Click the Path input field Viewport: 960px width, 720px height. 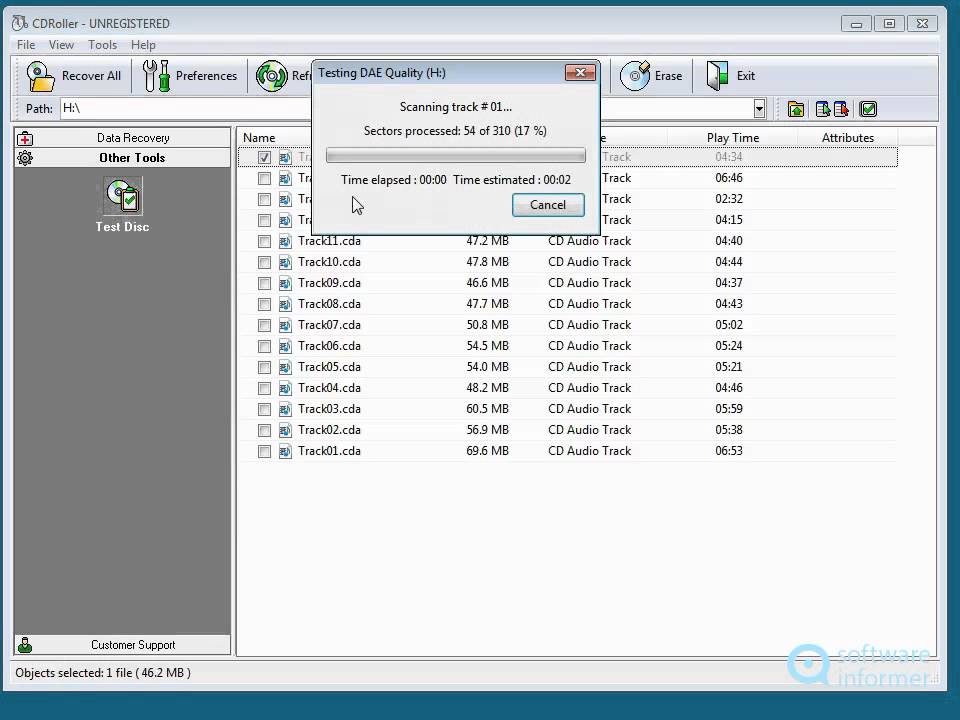[407, 108]
